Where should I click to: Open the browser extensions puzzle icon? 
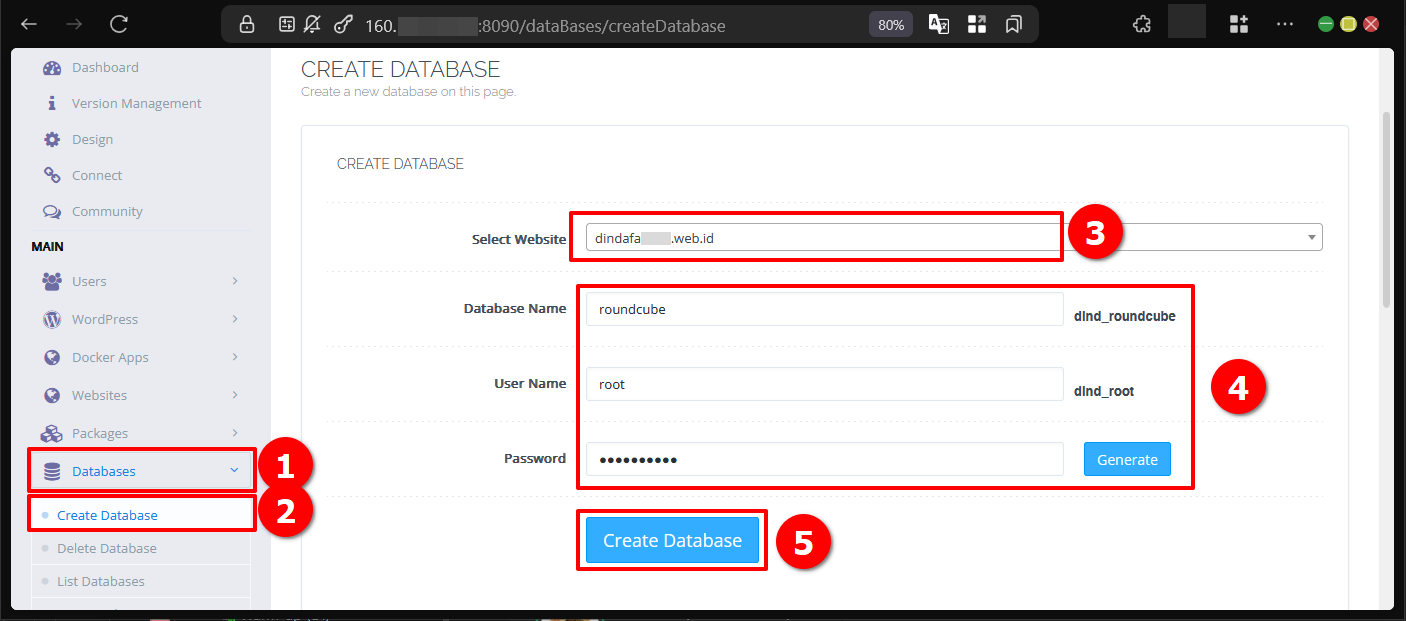[1141, 25]
